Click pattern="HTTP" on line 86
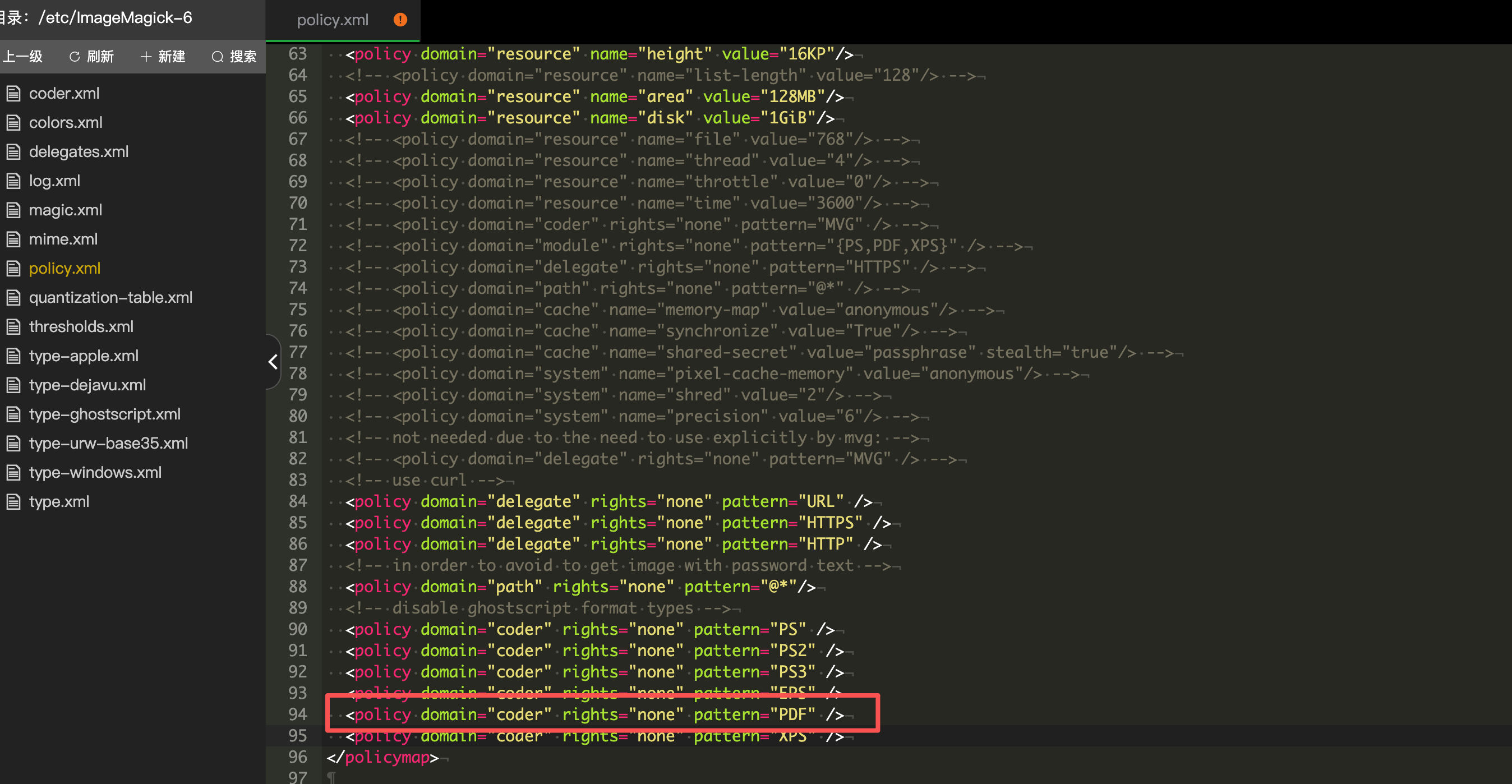This screenshot has height=784, width=1512. [787, 544]
